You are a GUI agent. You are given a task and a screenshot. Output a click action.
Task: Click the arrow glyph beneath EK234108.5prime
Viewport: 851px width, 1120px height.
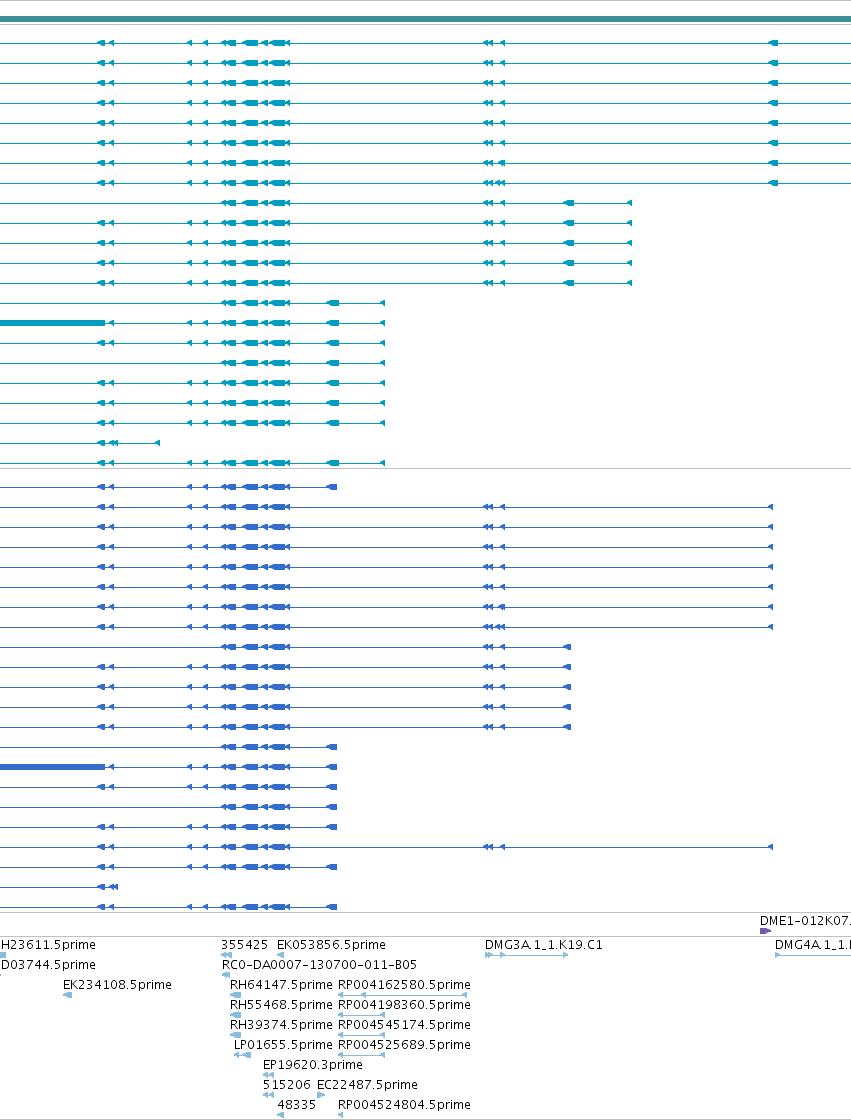pyautogui.click(x=67, y=995)
